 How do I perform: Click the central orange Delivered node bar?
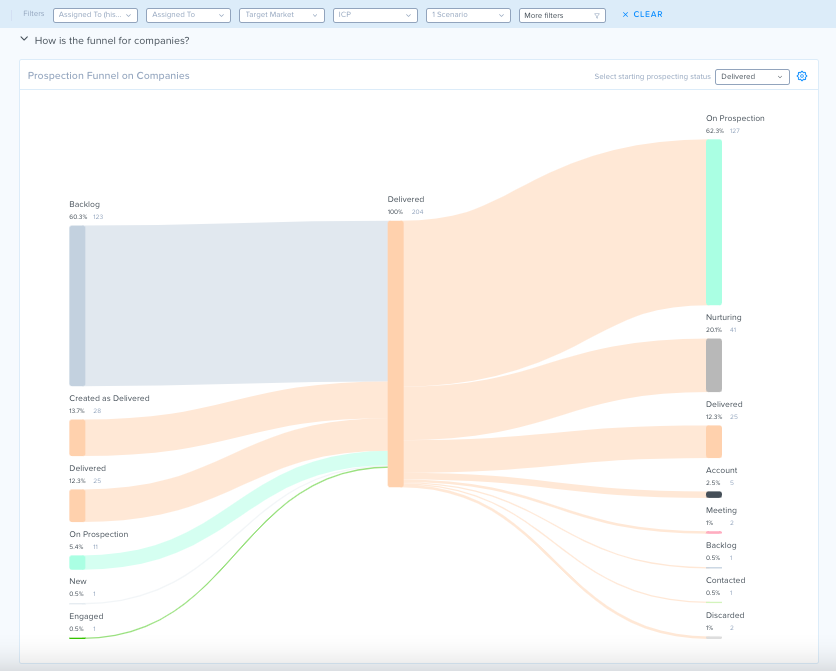coord(396,354)
